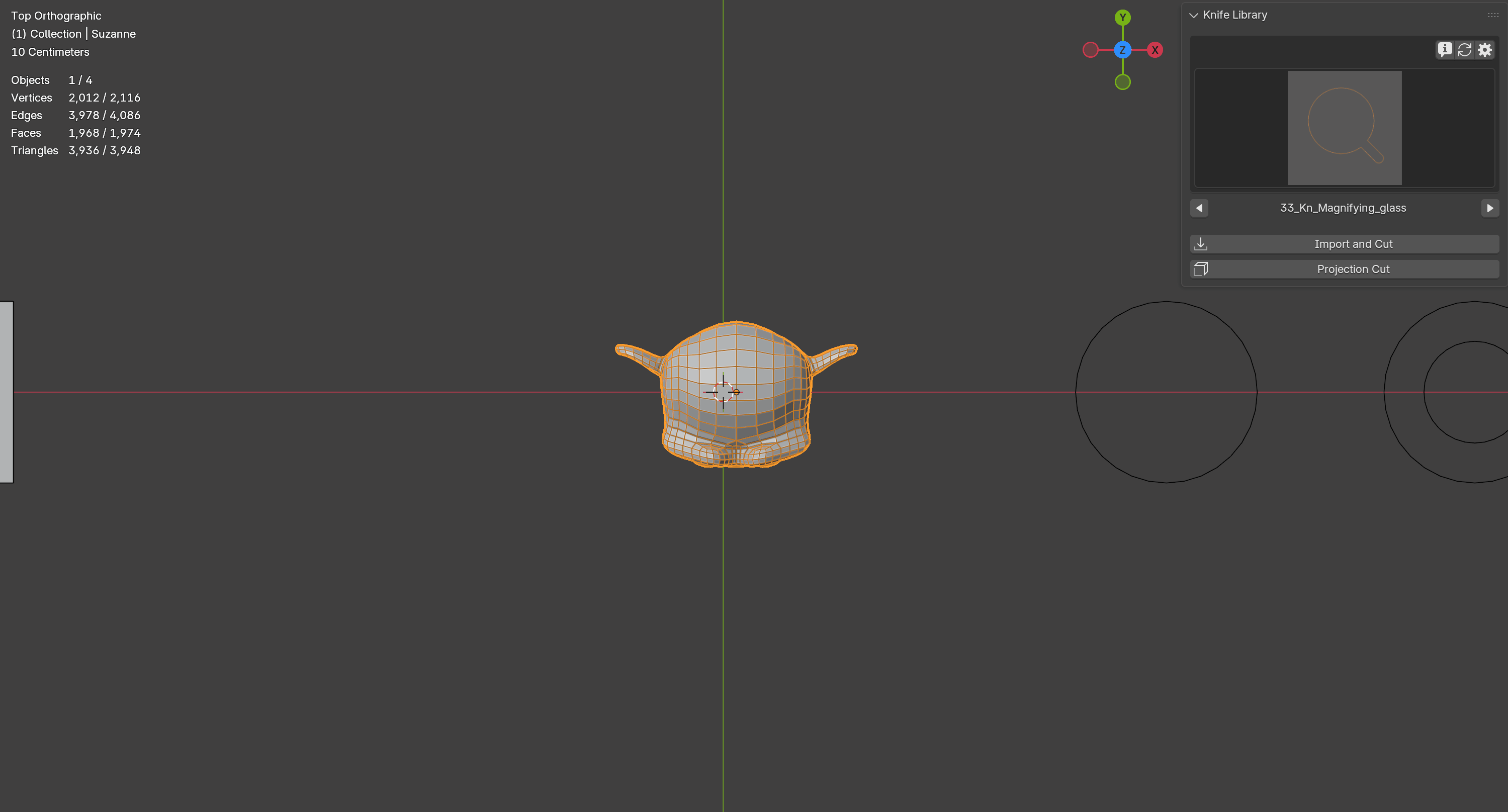Click the Vertices count 2,012 / 2,116

104,98
